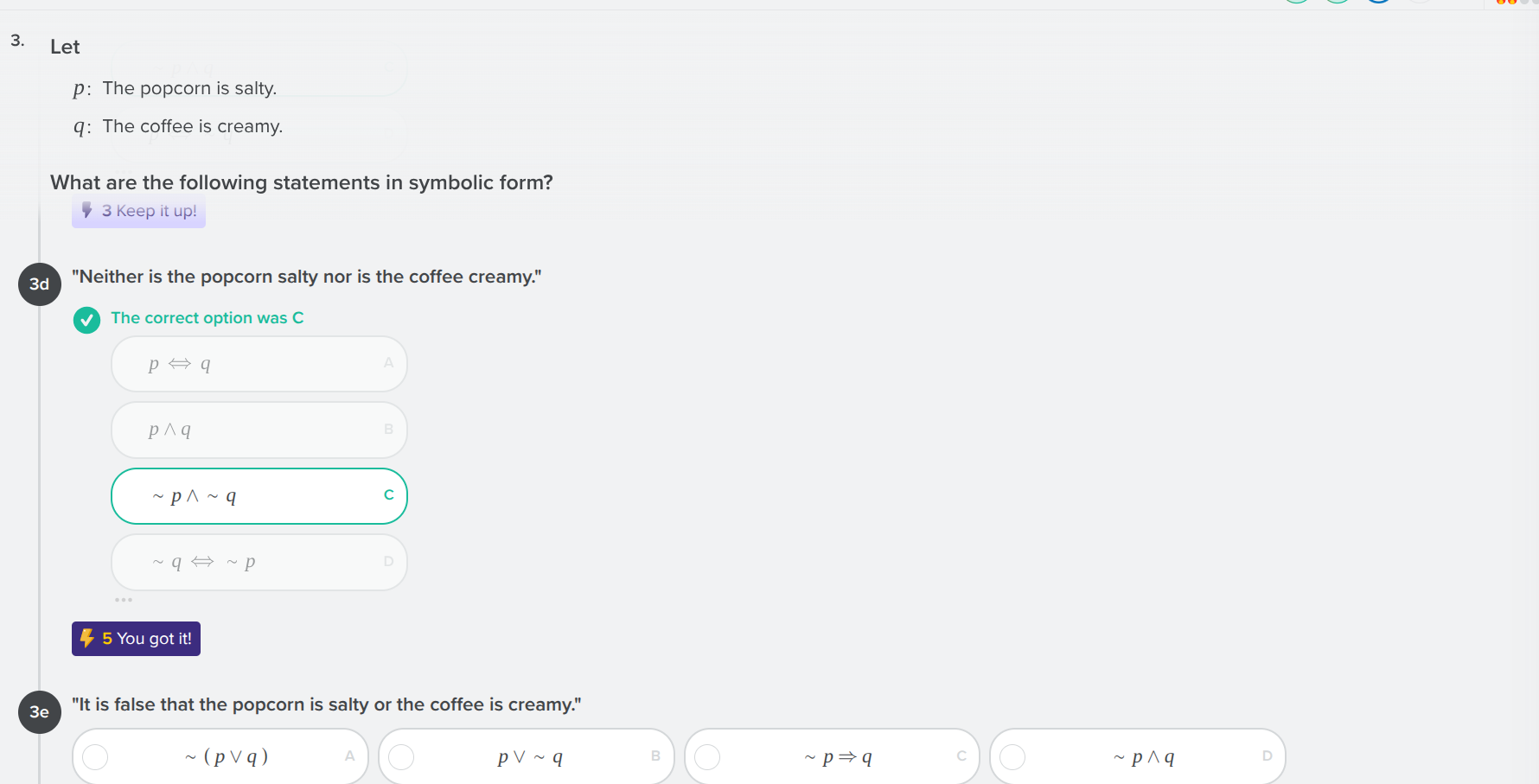Select the radio button for answer p ∨ ~q
This screenshot has height=784, width=1539.
click(x=401, y=756)
